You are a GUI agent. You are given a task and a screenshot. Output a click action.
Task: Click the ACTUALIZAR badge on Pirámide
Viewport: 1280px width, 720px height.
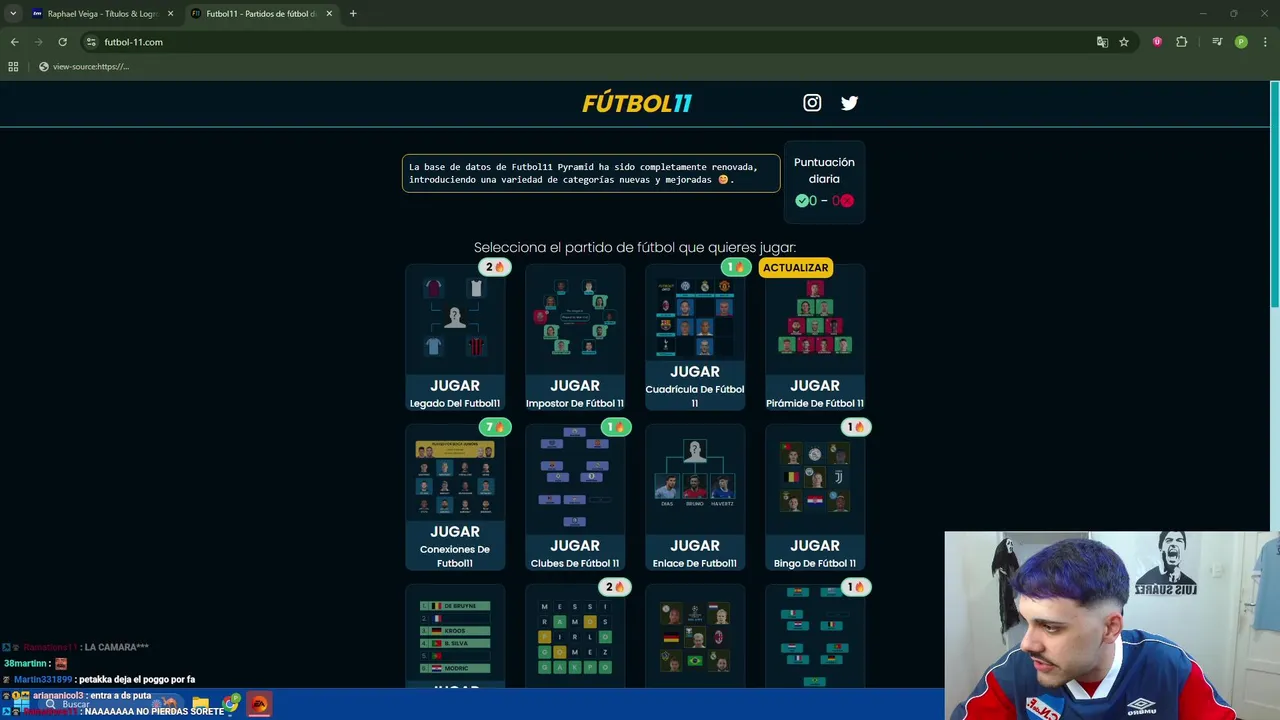(795, 267)
